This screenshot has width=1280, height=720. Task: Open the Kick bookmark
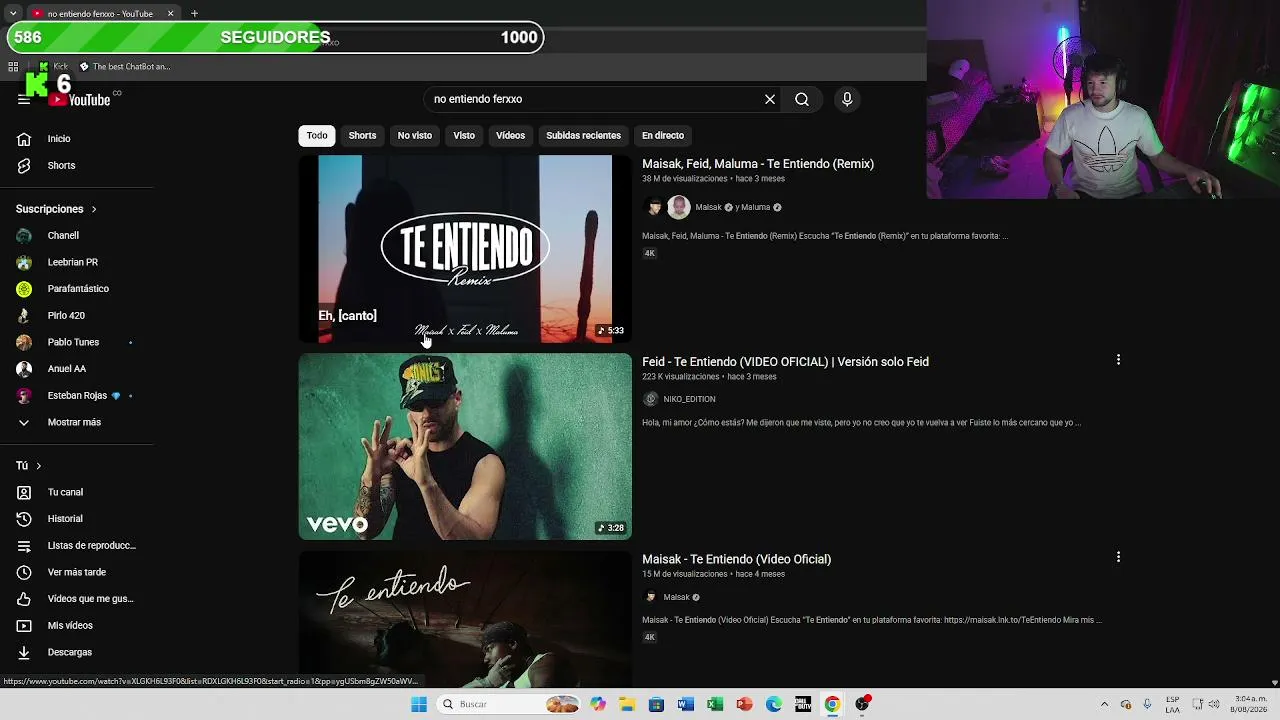point(53,67)
